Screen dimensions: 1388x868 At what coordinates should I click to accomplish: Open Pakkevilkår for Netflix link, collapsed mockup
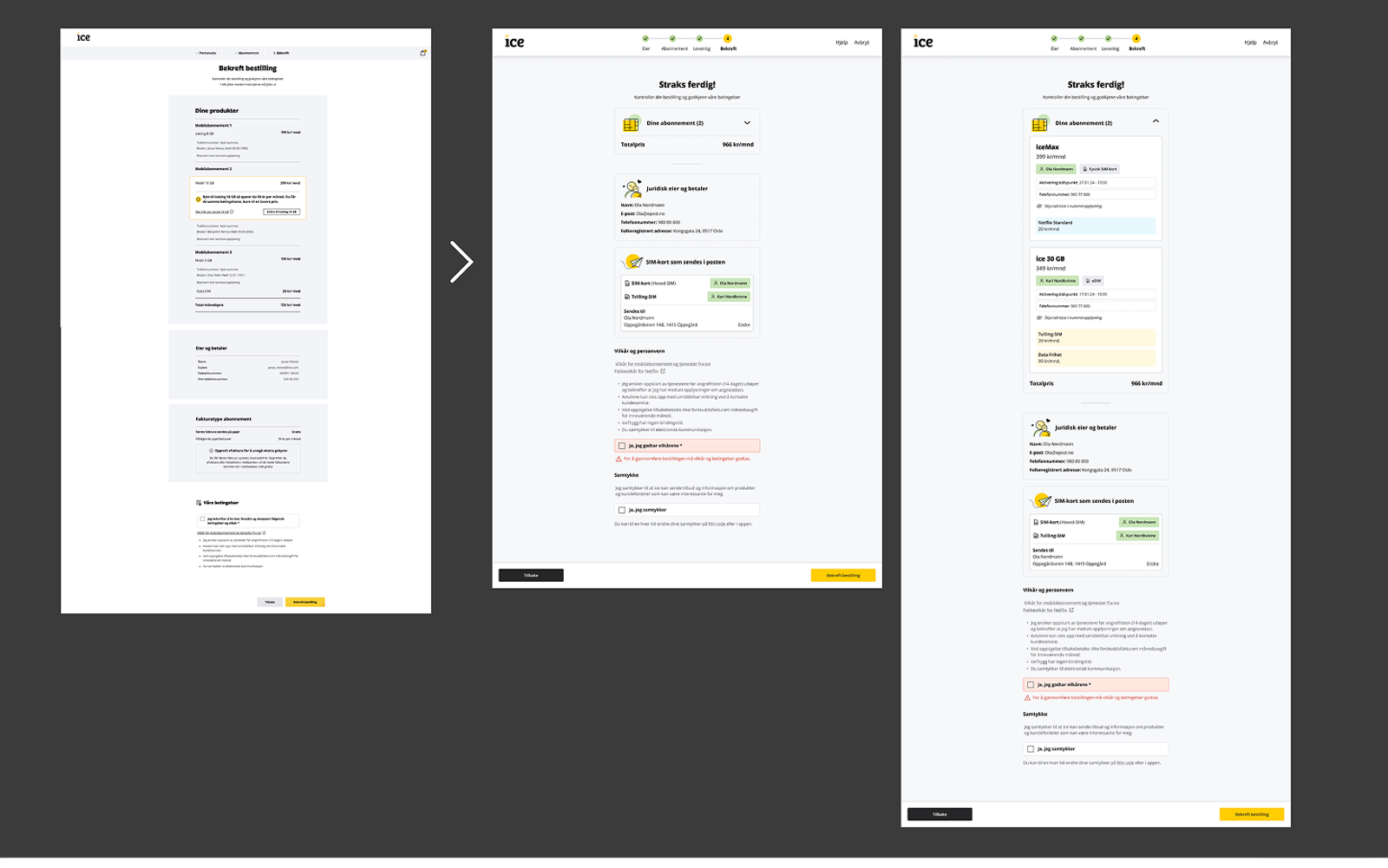point(637,371)
